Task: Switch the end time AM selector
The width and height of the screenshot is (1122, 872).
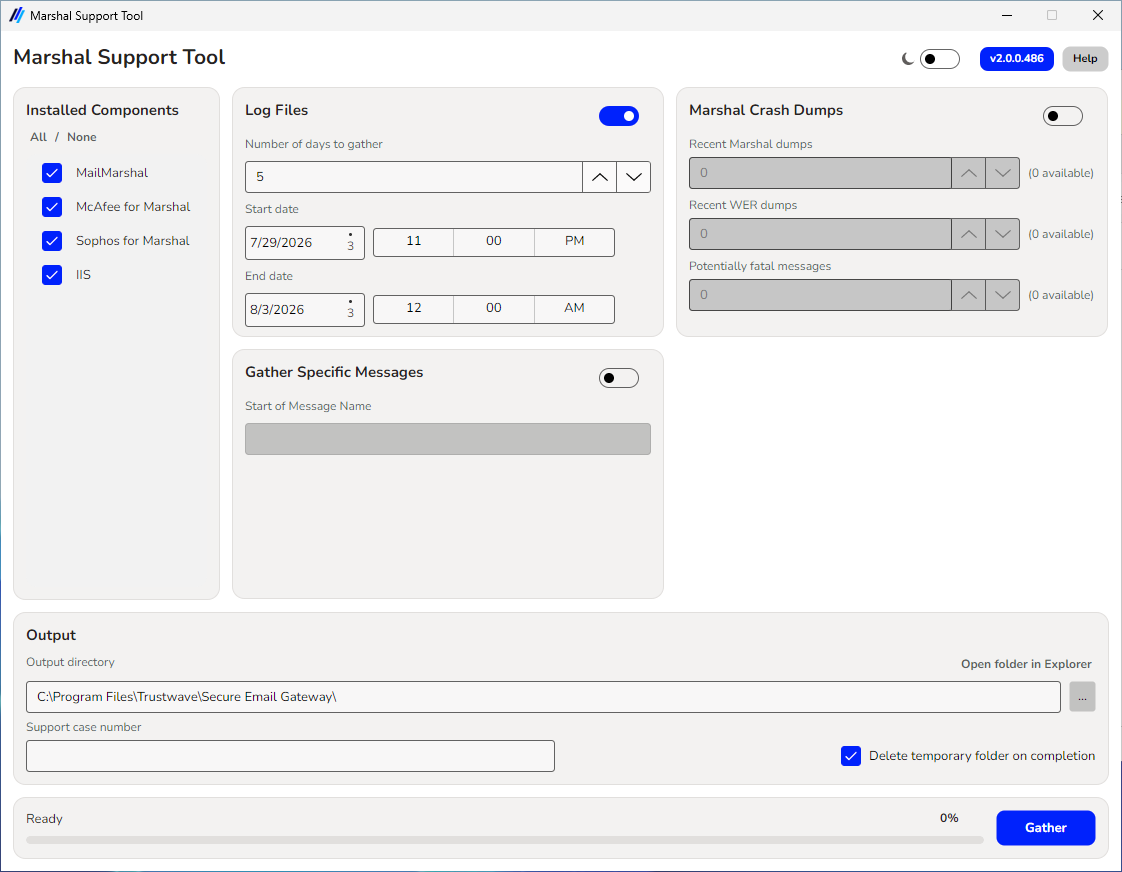Action: 575,309
